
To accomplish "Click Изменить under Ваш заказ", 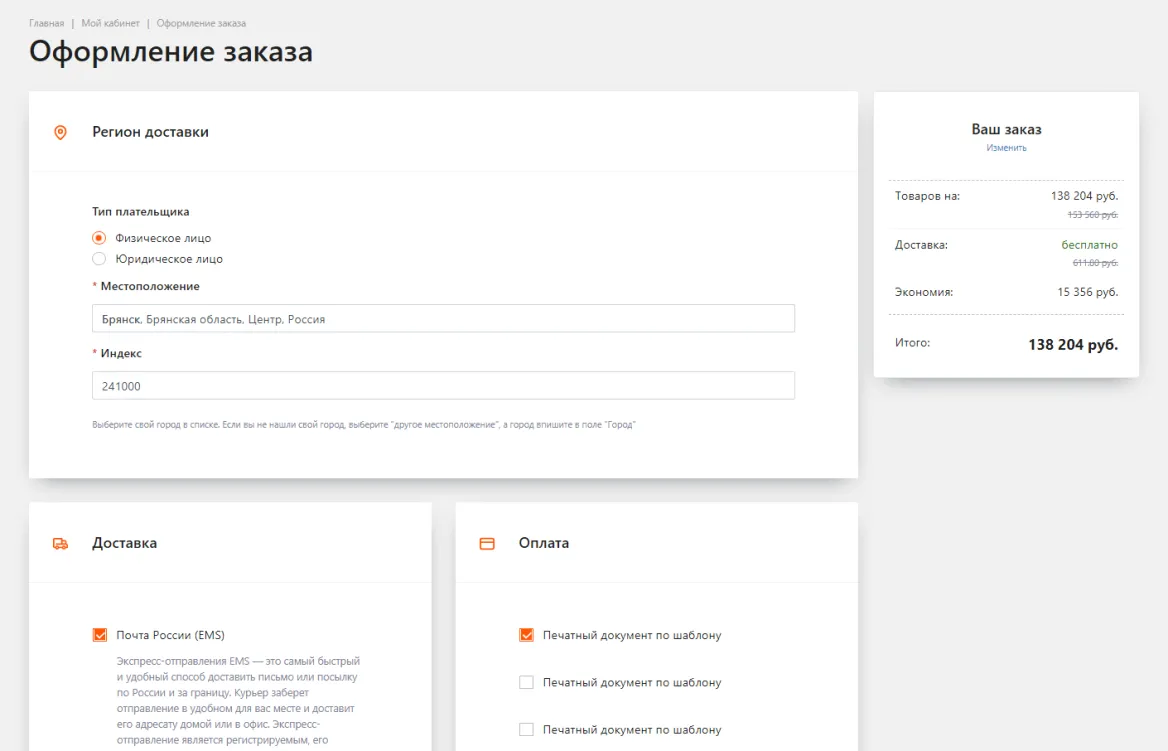I will click(x=1006, y=148).
